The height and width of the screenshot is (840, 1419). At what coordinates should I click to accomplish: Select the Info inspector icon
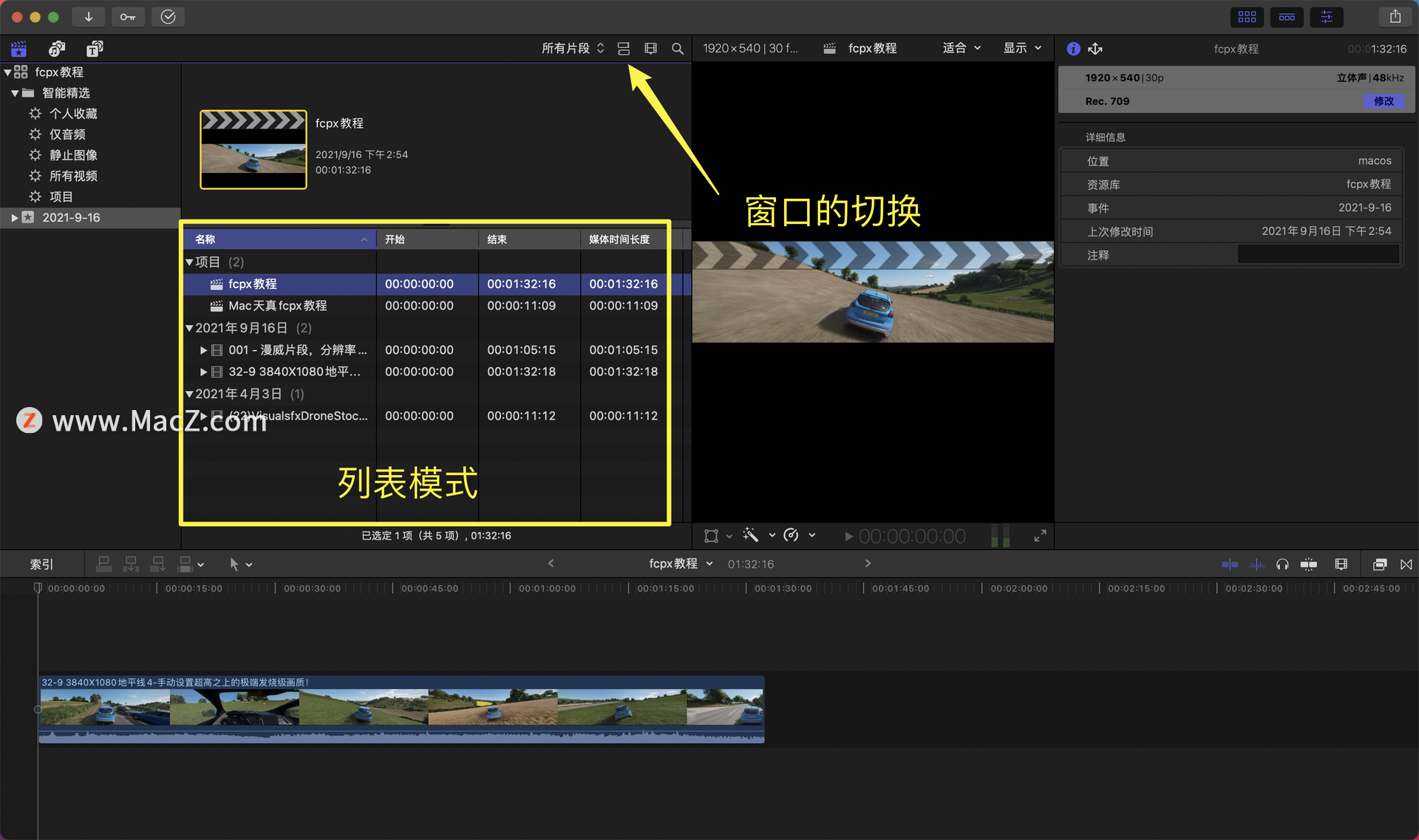1074,49
